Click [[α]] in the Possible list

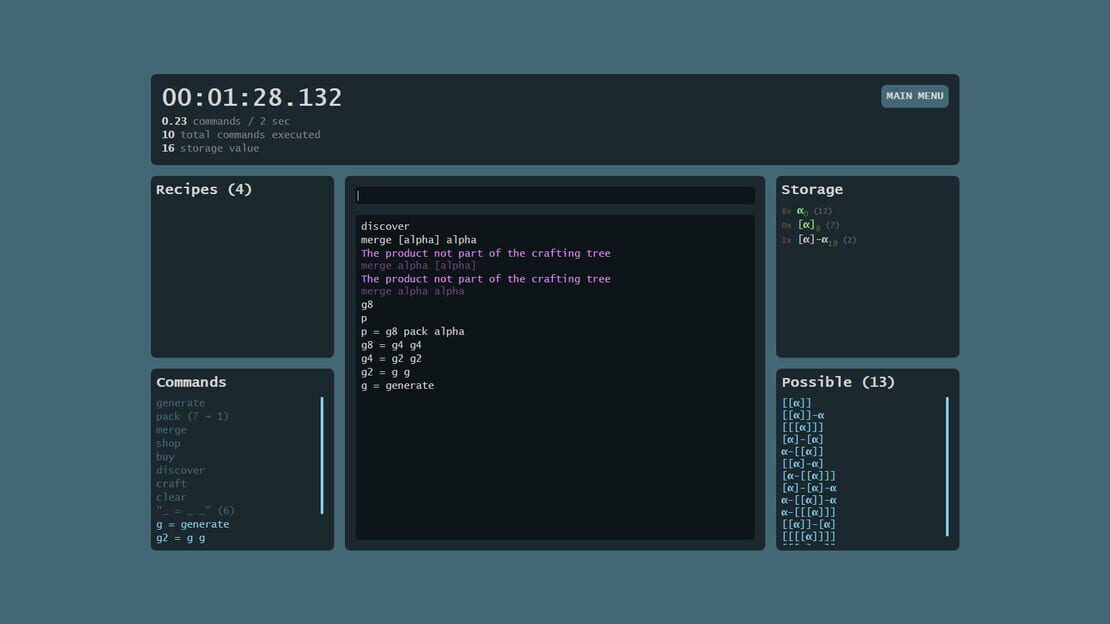tap(796, 403)
